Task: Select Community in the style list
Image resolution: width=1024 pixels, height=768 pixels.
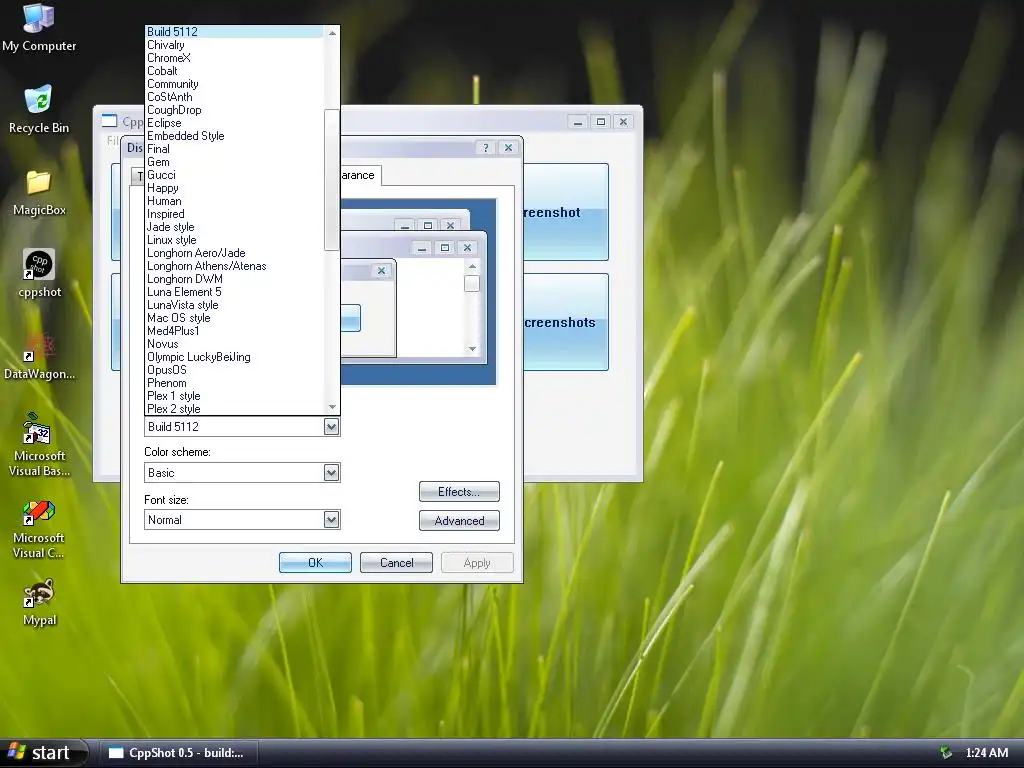Action: [234, 84]
